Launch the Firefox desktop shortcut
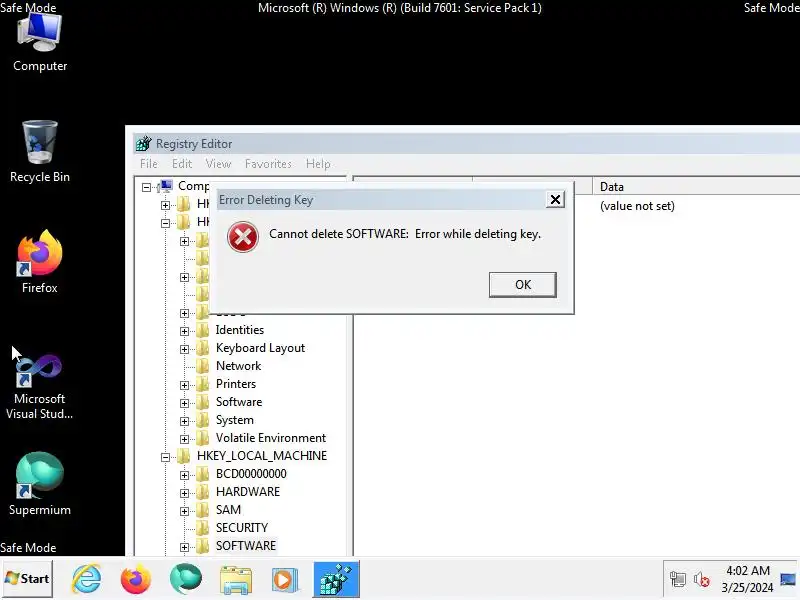 40,262
